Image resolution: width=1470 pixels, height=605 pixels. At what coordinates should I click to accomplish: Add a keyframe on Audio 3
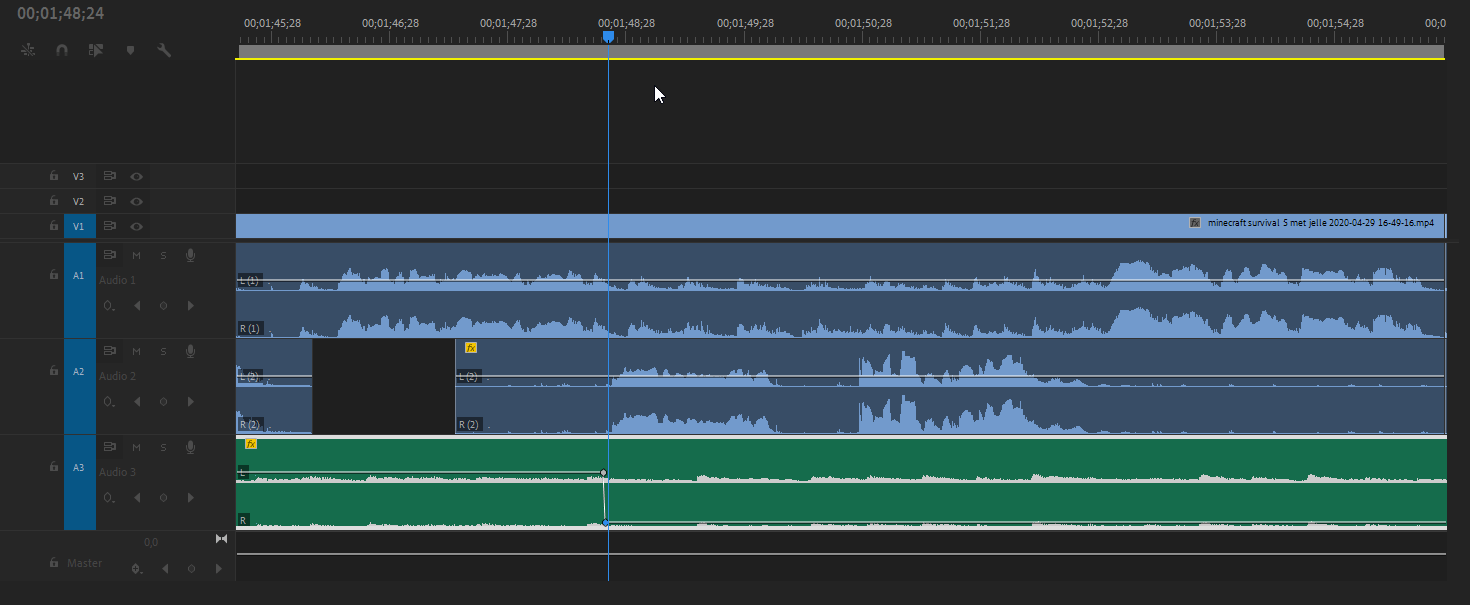[x=164, y=497]
